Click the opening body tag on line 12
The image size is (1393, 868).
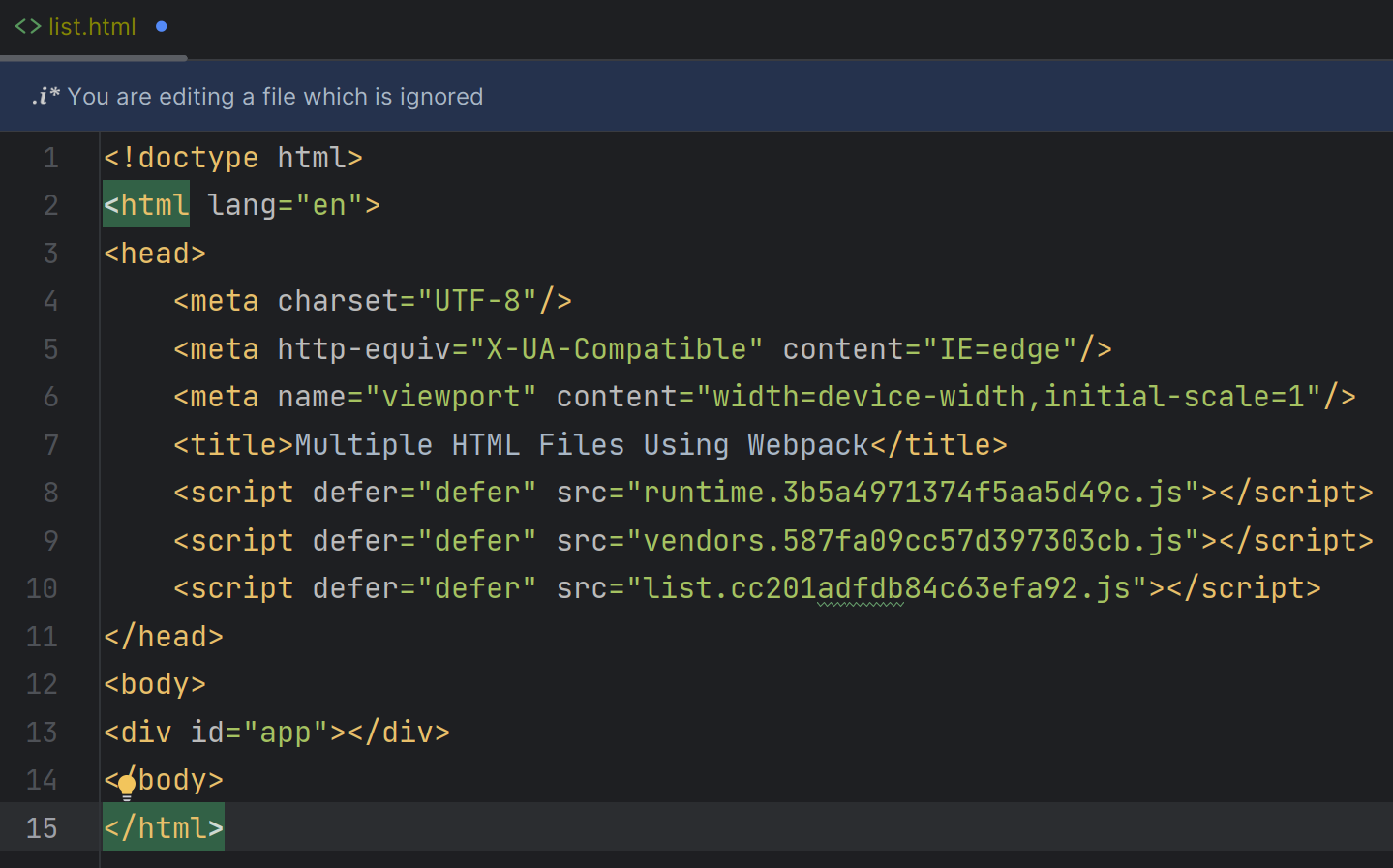click(x=155, y=684)
